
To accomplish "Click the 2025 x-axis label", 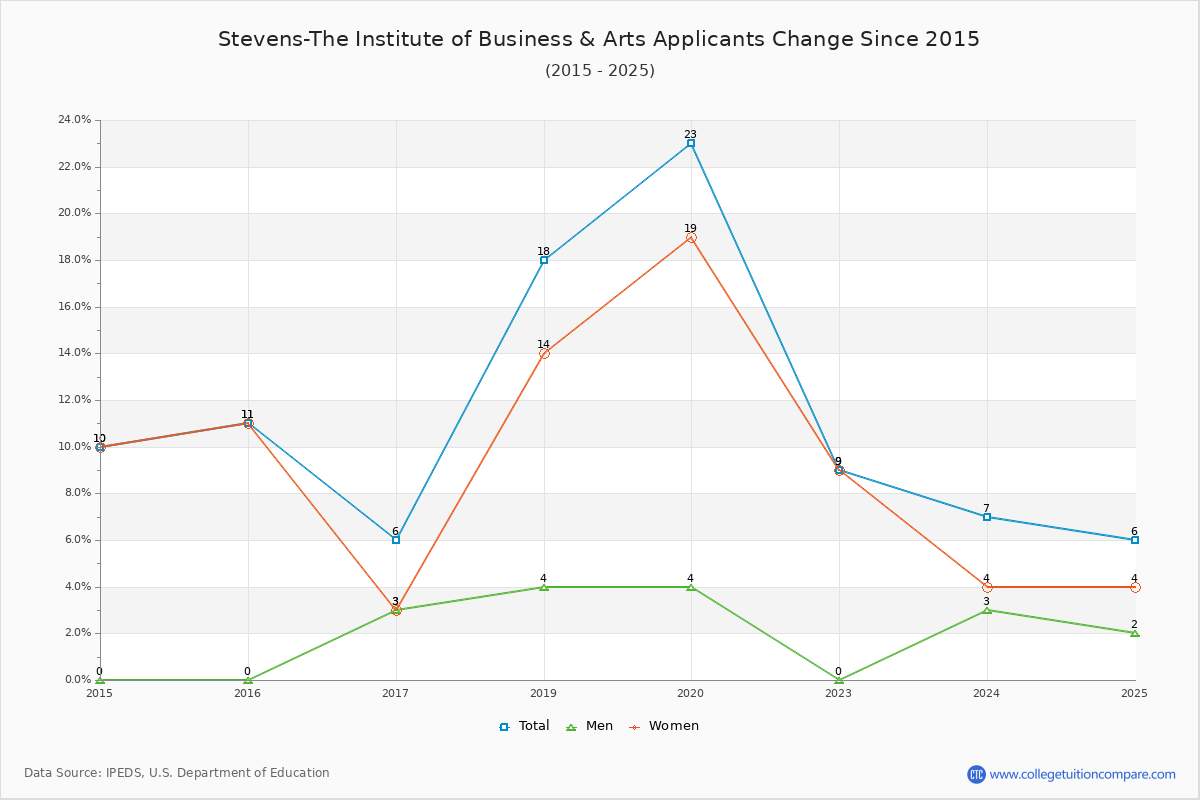I will (x=1134, y=692).
